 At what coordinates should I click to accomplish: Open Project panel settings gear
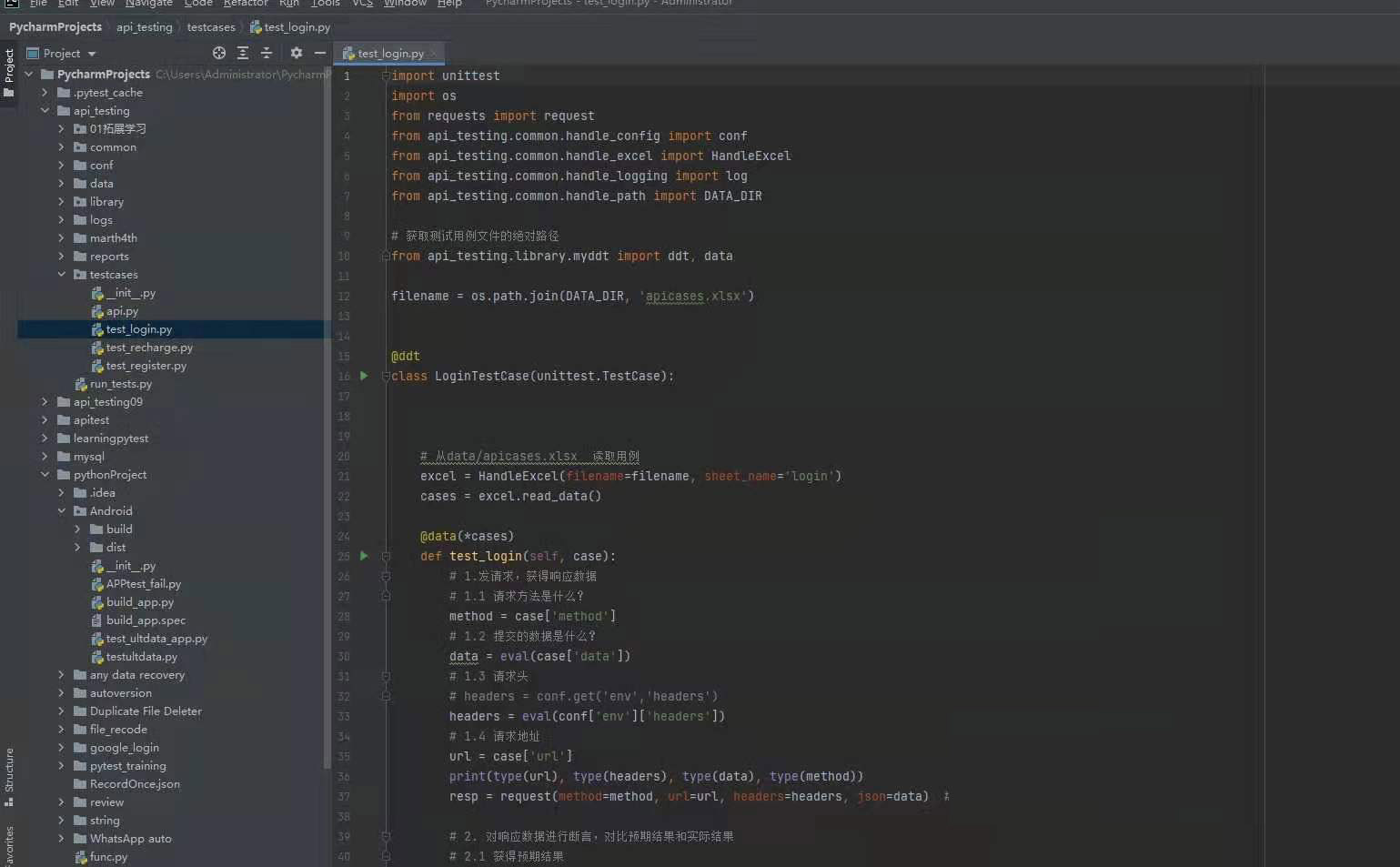point(297,53)
